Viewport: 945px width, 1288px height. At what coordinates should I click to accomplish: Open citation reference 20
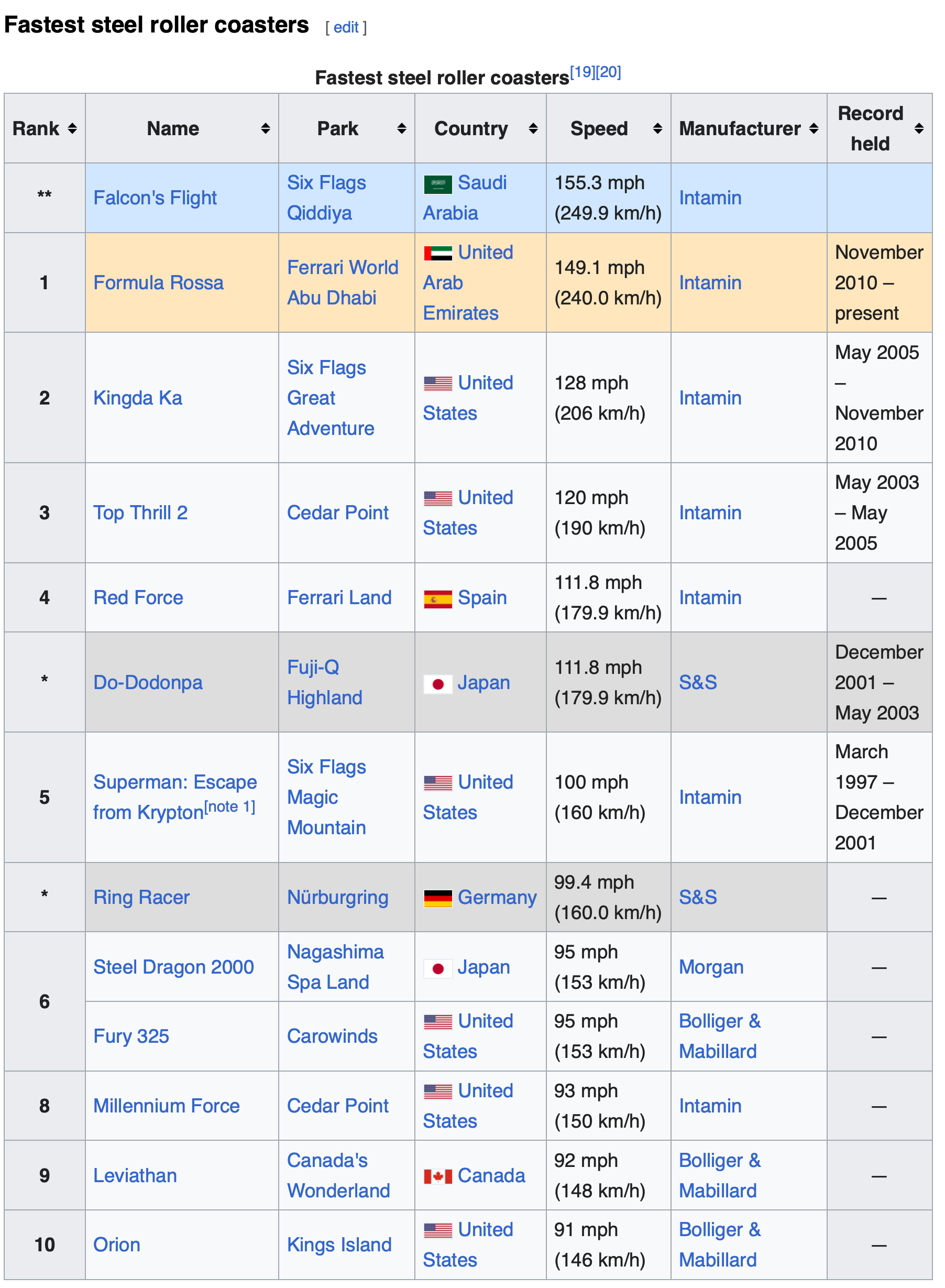[x=609, y=72]
